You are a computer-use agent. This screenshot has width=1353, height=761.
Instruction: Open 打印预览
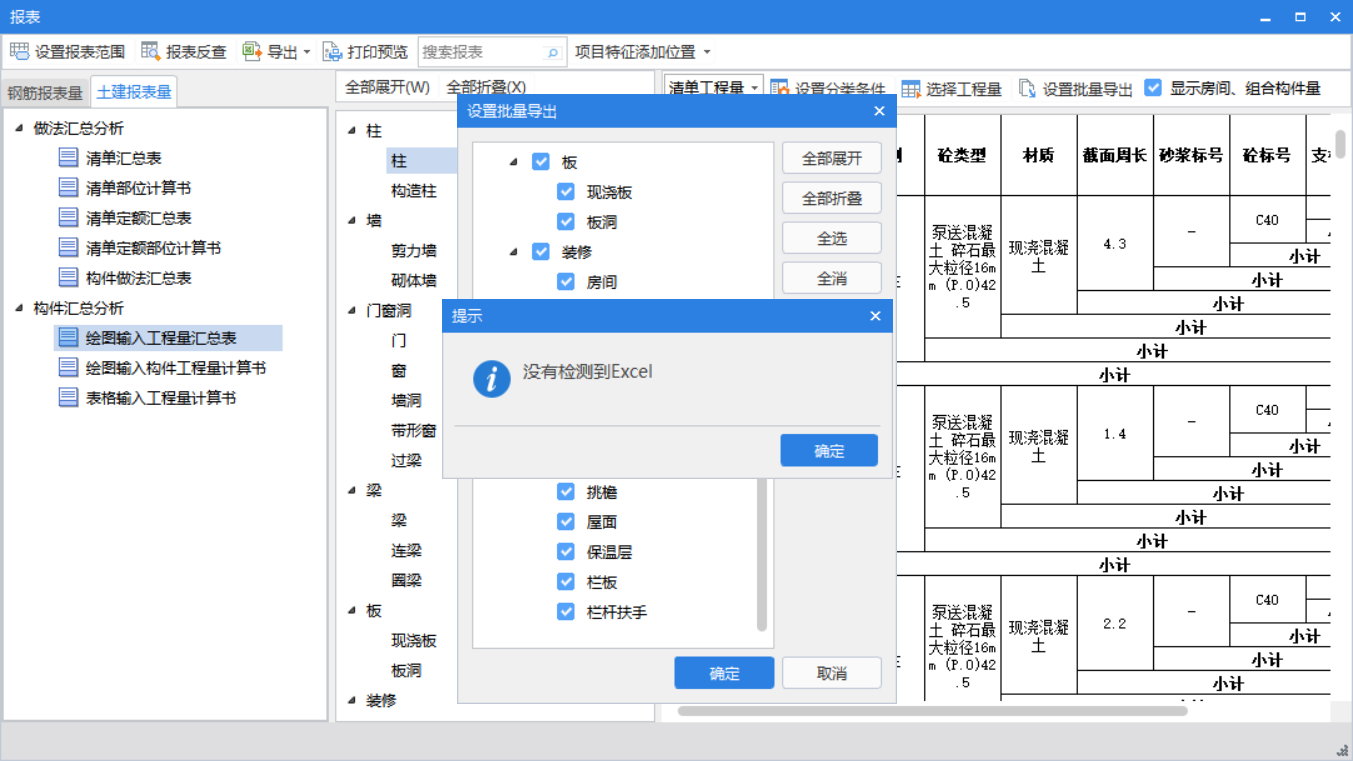click(x=366, y=52)
